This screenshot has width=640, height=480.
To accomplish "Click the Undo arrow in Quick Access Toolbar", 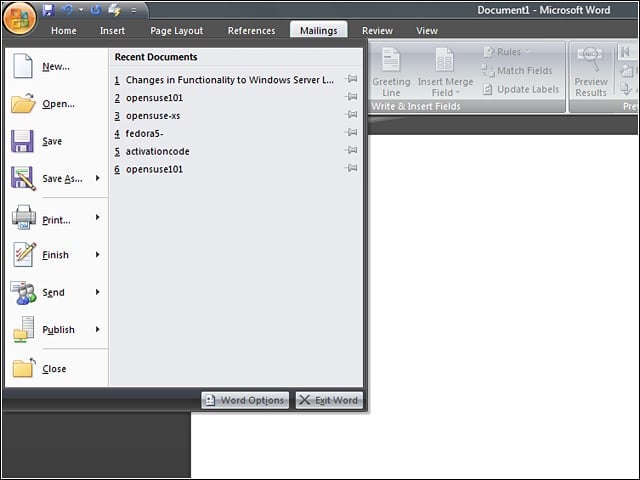I will 67,10.
